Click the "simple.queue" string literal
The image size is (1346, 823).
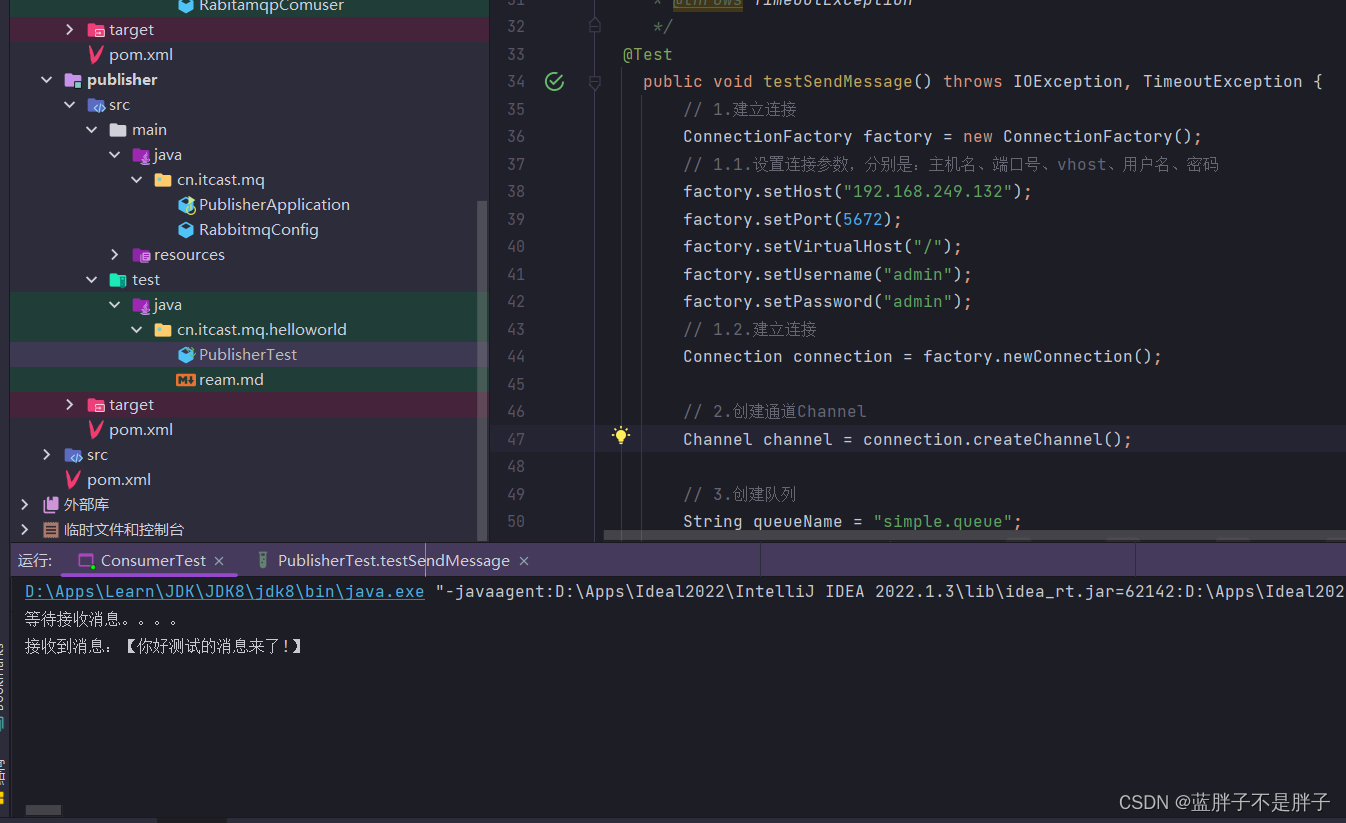coord(943,522)
